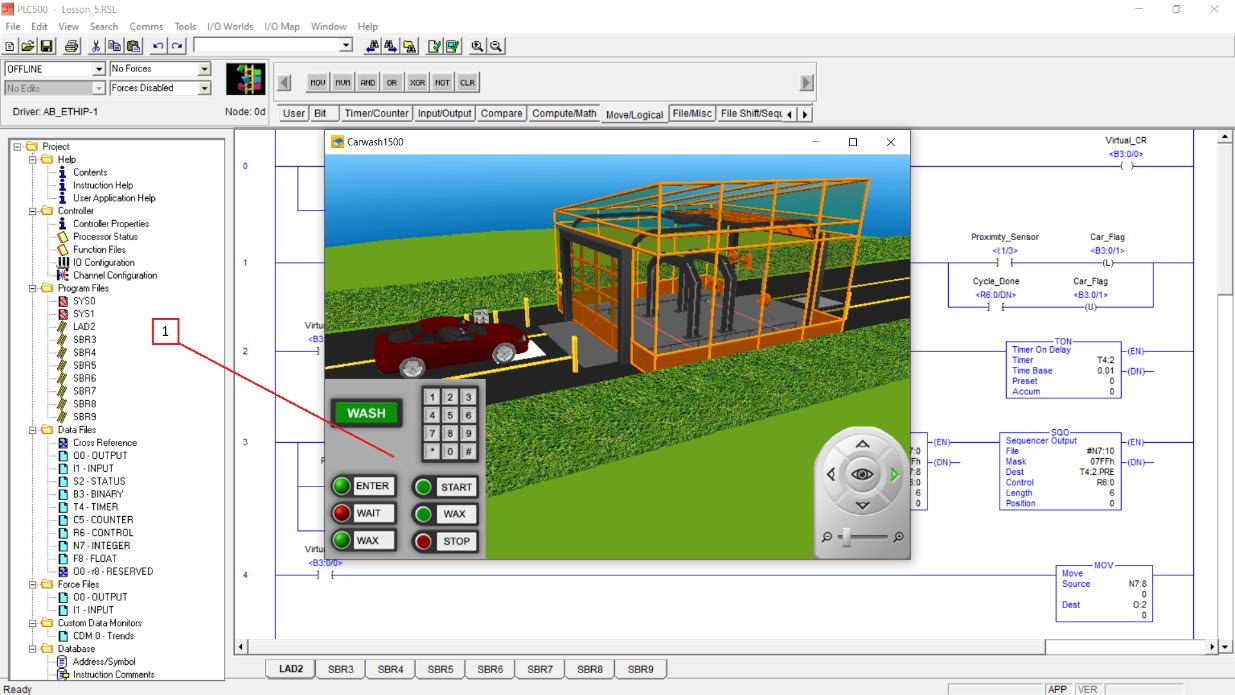Open the search combo box dropdown in toolbar
Screen dimensions: 1235x695
coord(346,46)
